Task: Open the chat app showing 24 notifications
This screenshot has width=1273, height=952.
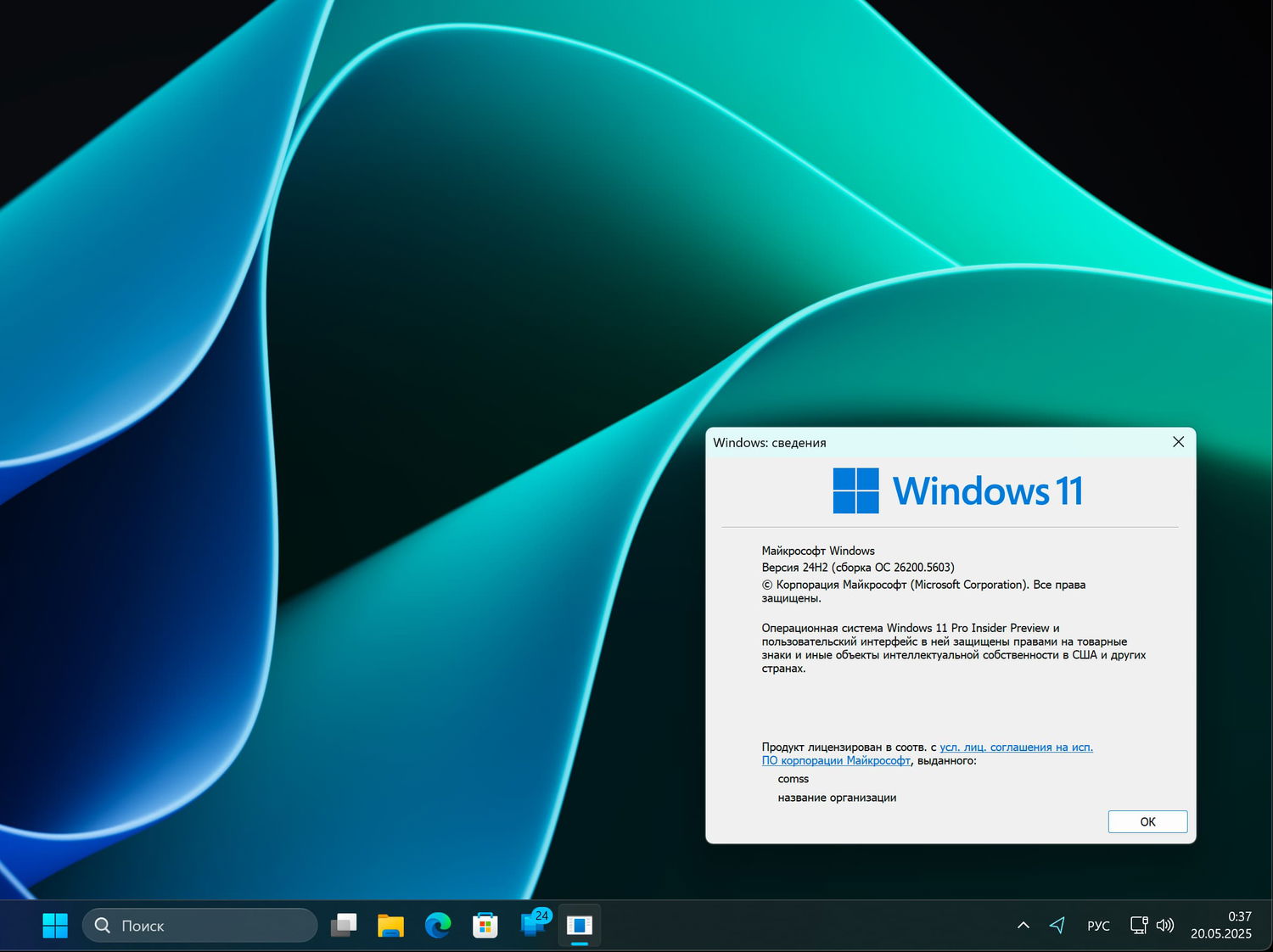Action: pos(532,925)
